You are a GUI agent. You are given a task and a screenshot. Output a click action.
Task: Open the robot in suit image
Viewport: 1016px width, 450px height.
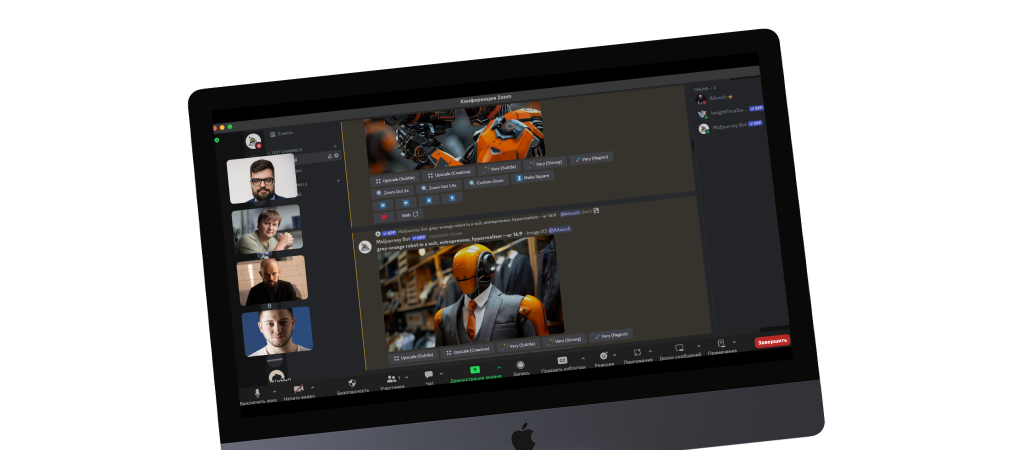click(470, 293)
